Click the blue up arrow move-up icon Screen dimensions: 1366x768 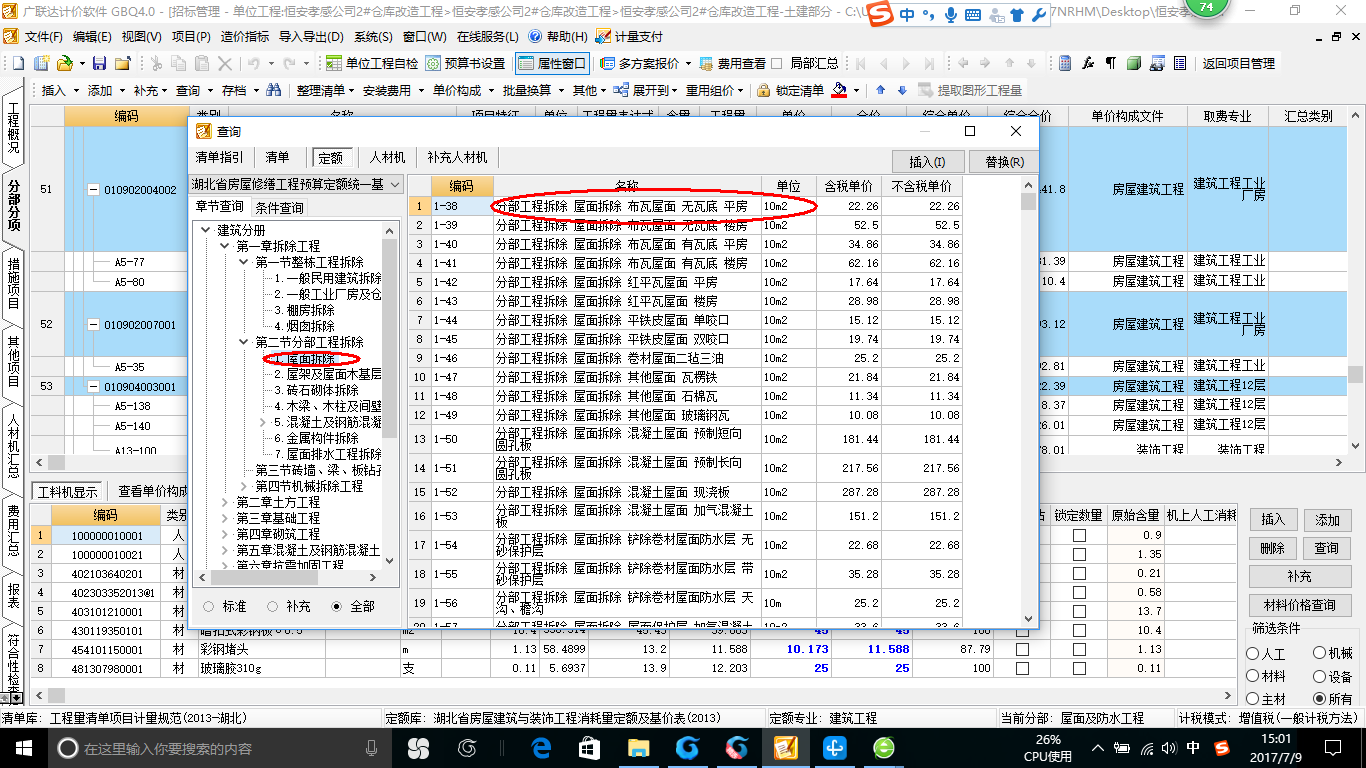(881, 90)
